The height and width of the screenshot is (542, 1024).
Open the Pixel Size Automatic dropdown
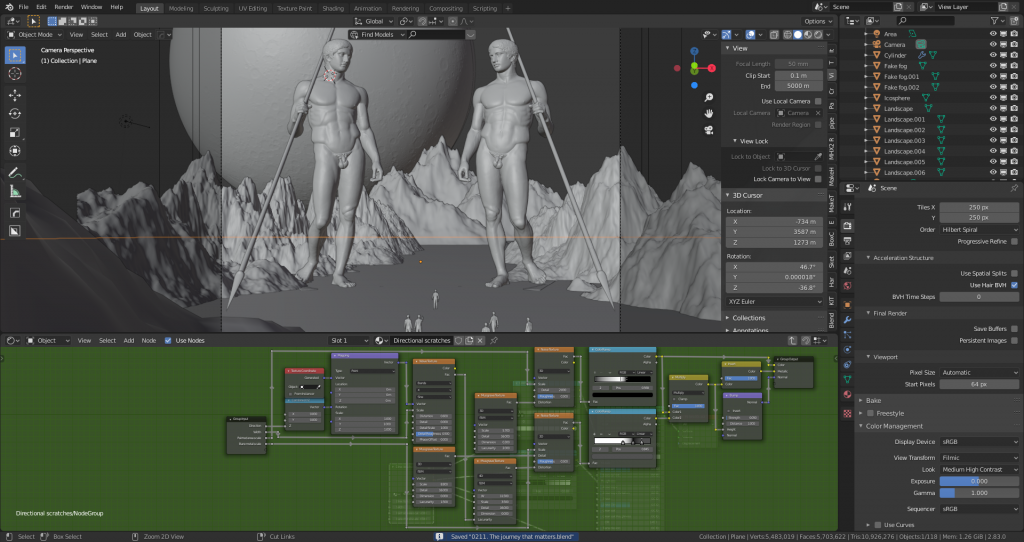click(x=979, y=372)
